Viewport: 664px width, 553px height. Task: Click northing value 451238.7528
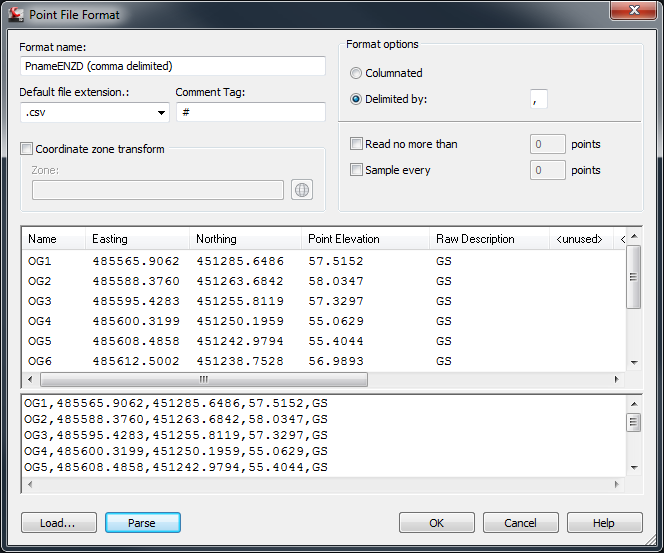tap(240, 361)
